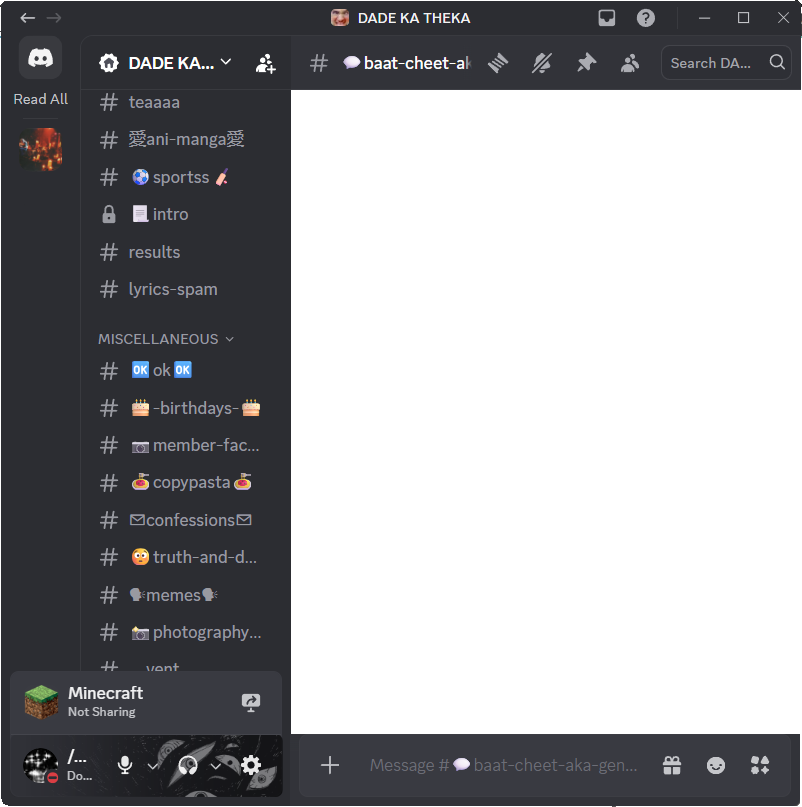Click the Read All button
802x807 pixels.
[41, 99]
